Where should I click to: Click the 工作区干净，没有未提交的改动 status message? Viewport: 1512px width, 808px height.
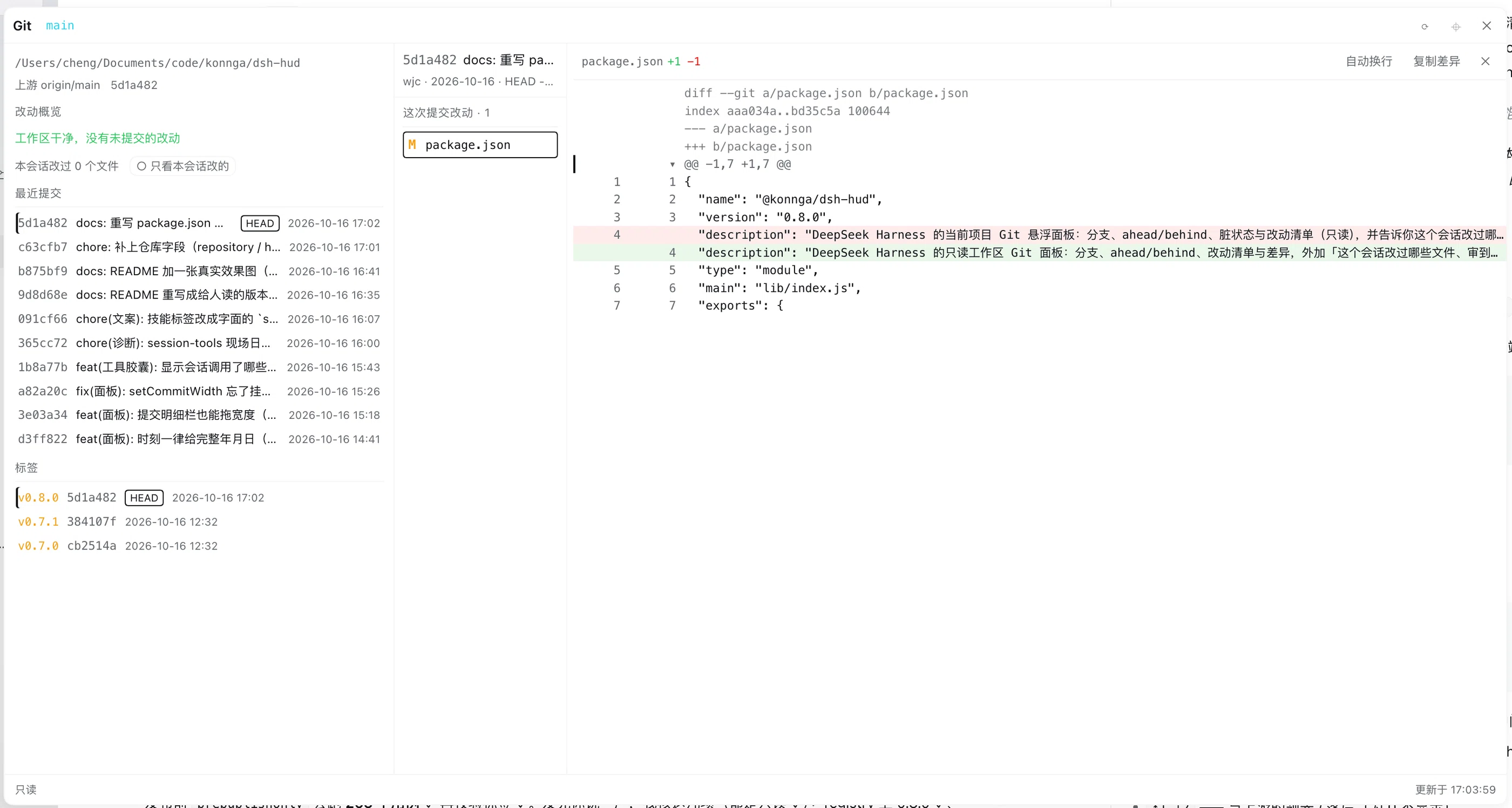coord(97,138)
